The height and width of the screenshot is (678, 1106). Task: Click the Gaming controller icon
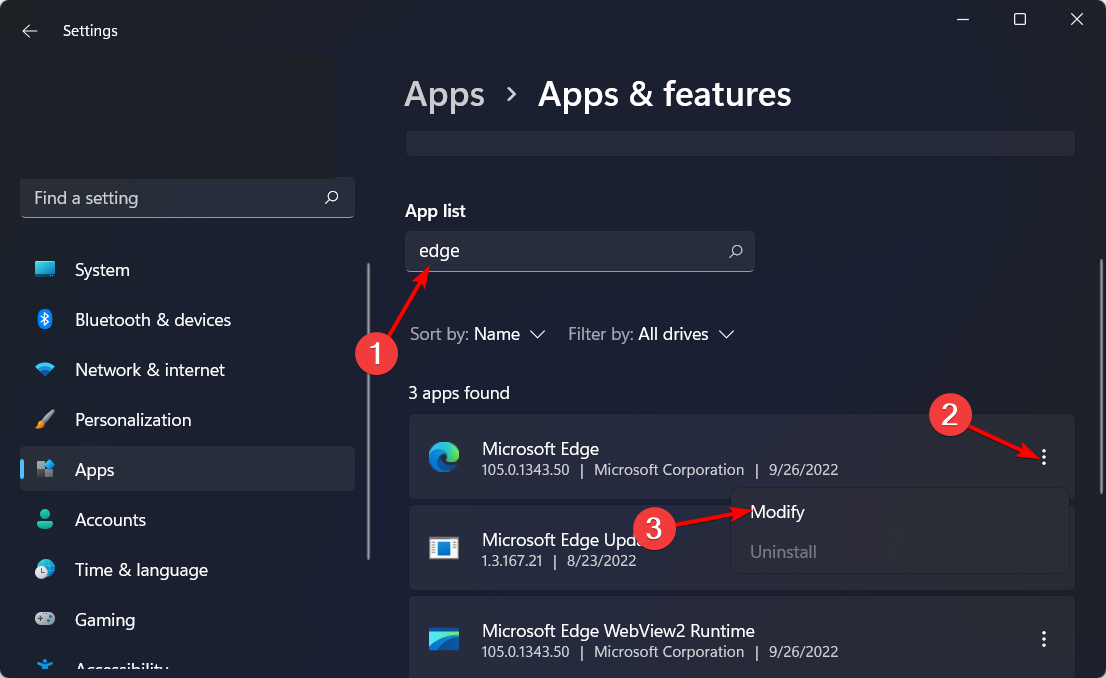click(x=45, y=619)
